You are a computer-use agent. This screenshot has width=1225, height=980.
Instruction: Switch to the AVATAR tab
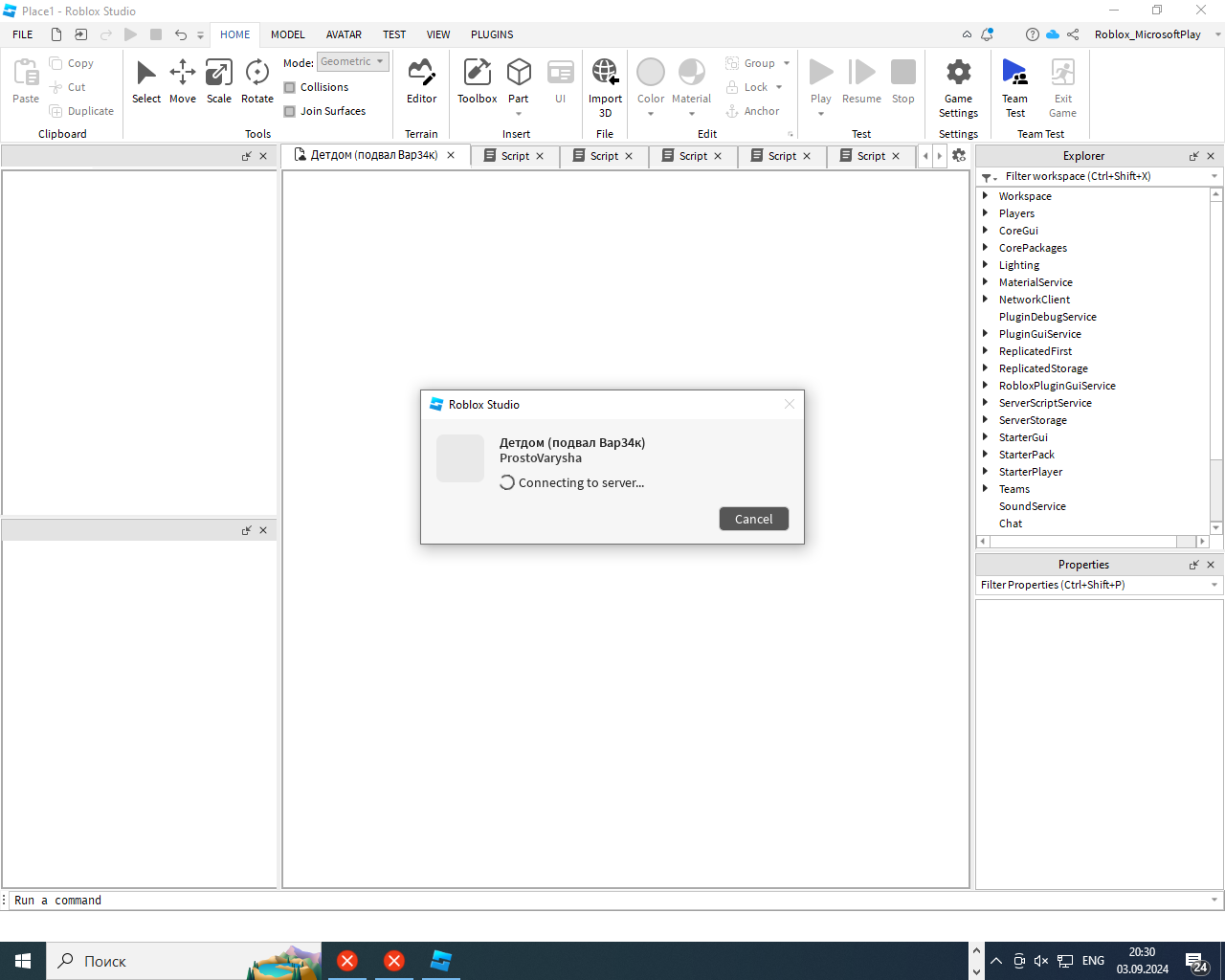pos(344,34)
